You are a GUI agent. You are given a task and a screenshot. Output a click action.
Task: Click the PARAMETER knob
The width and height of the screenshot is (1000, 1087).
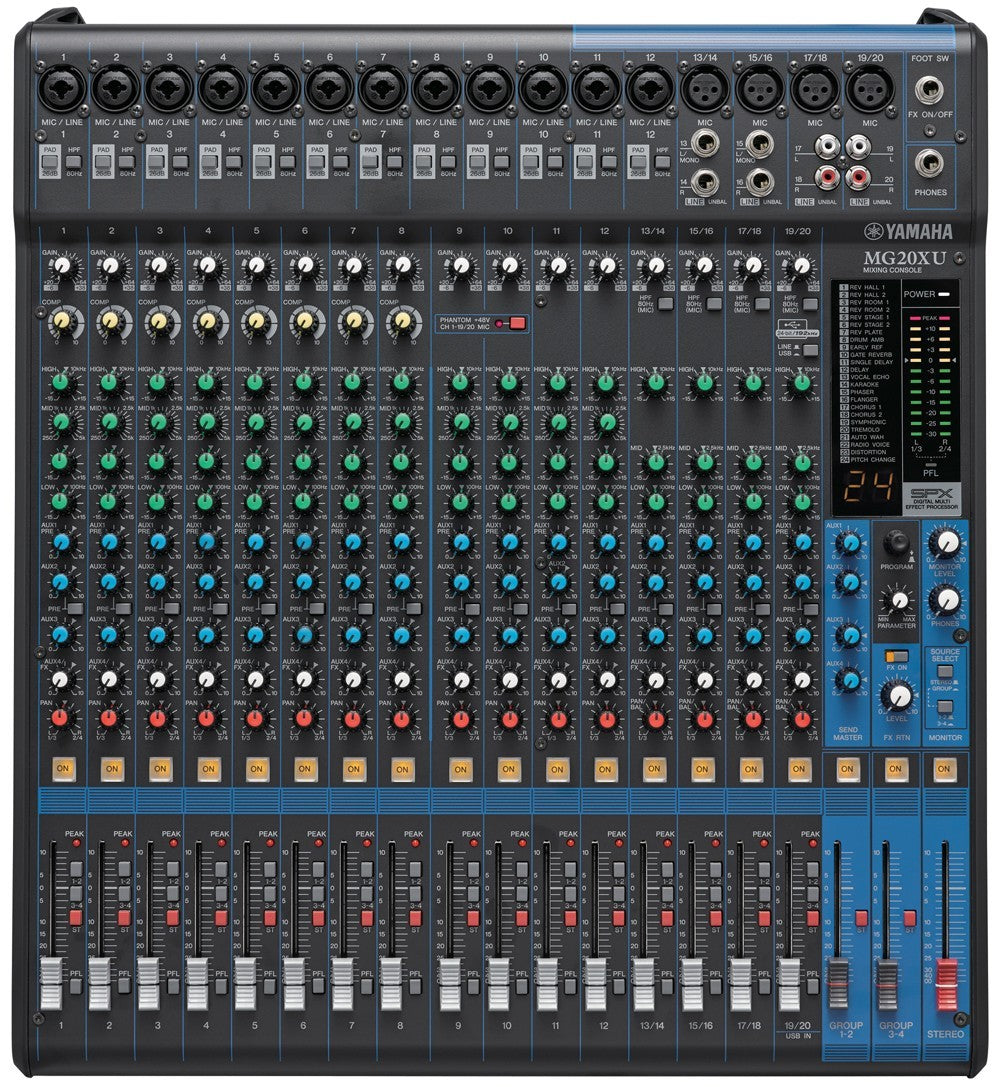[899, 600]
